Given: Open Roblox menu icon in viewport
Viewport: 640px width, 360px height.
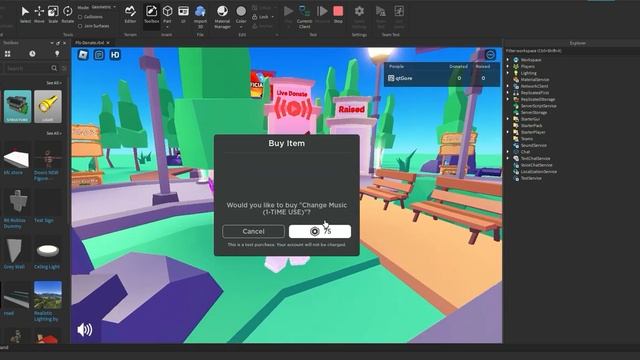Looking at the screenshot, I should pos(83,55).
